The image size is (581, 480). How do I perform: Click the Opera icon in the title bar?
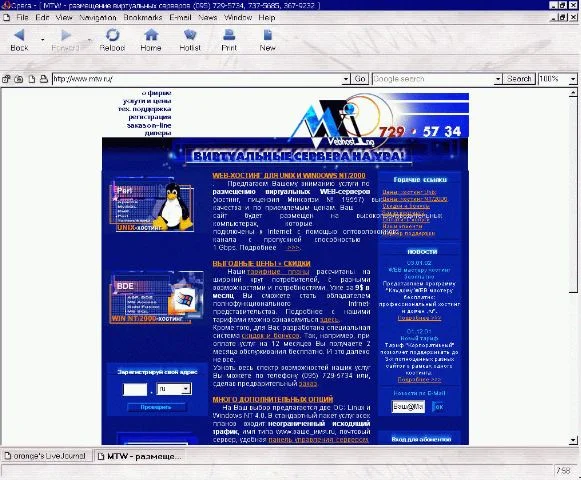click(x=6, y=5)
